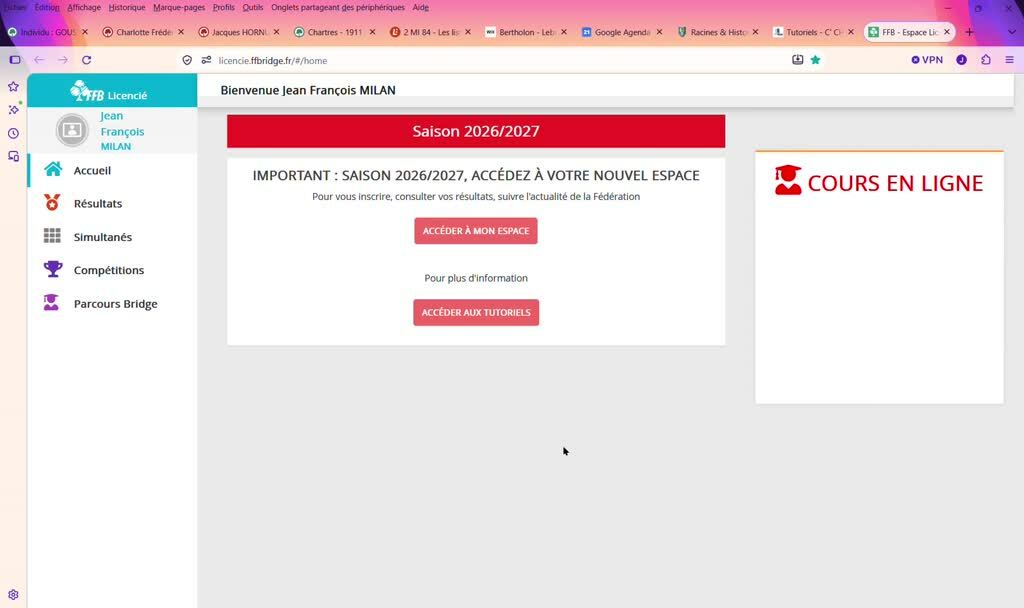The image size is (1024, 608).
Task: Expand the list all tabs chevron
Action: (1011, 32)
